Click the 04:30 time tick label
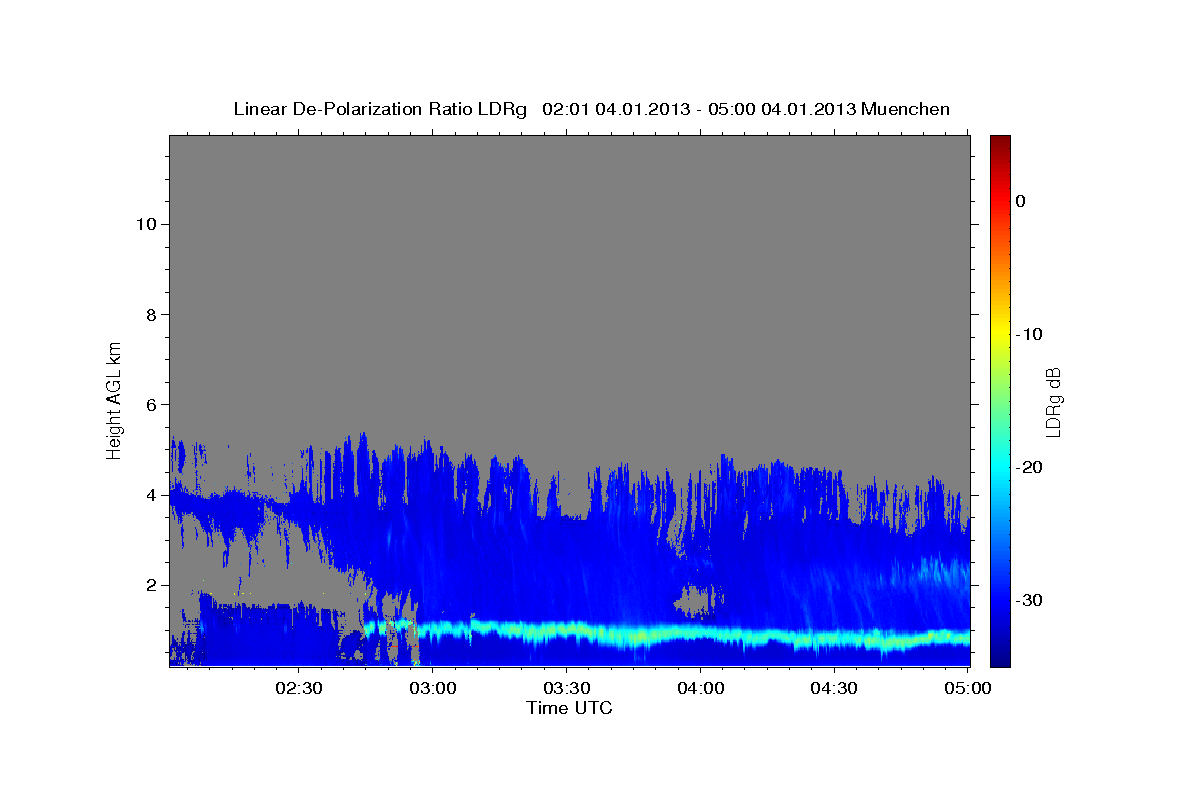Image resolution: width=1200 pixels, height=800 pixels. [834, 689]
